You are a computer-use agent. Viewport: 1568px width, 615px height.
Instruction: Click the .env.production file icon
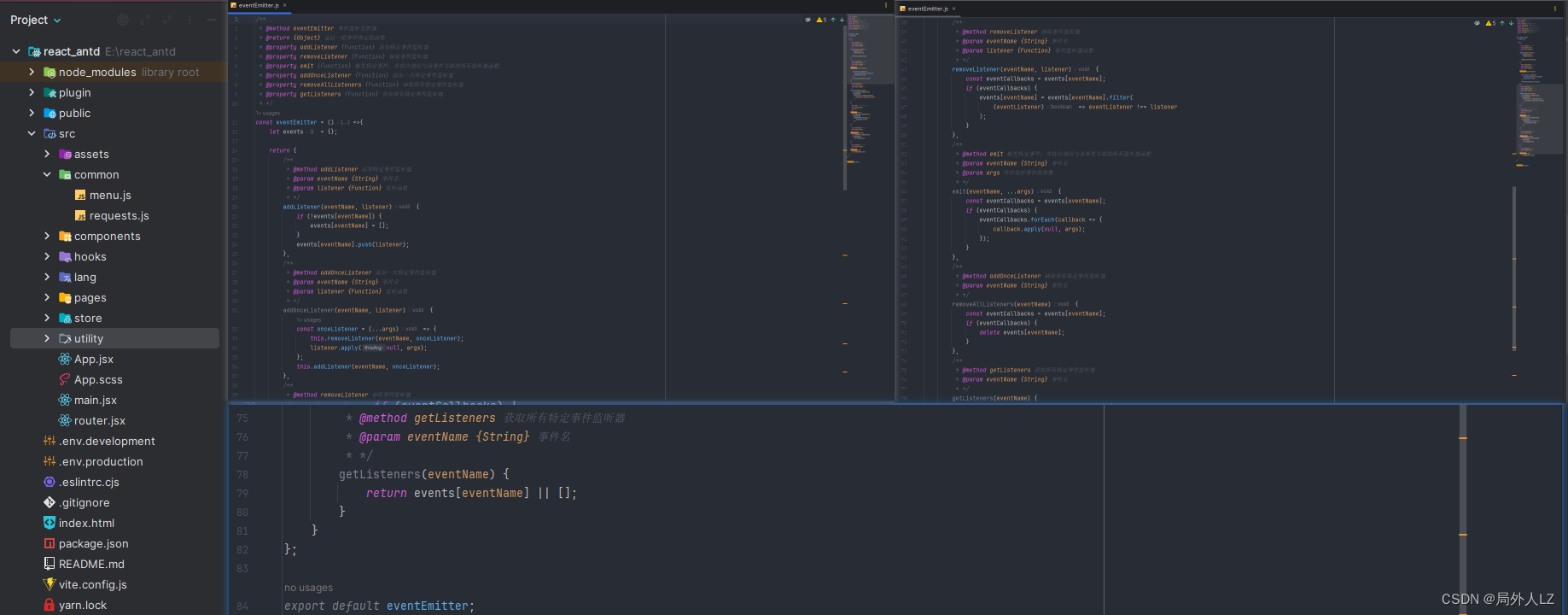click(50, 461)
